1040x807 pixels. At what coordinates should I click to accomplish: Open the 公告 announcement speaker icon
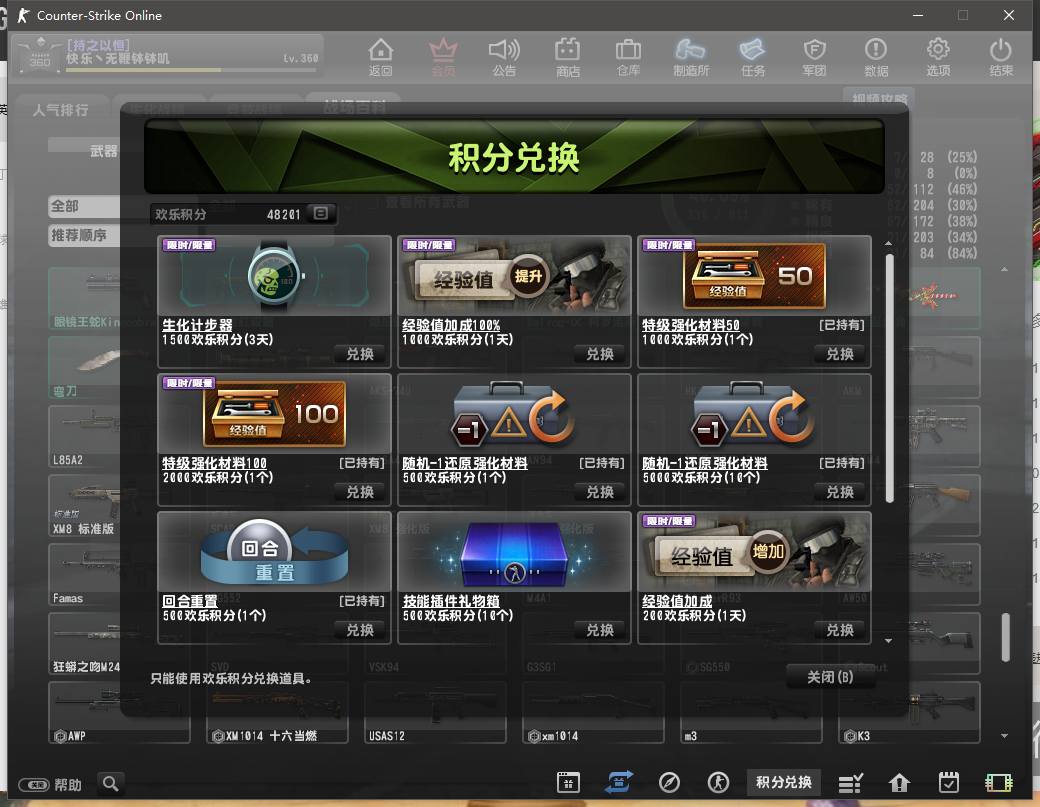(x=504, y=57)
